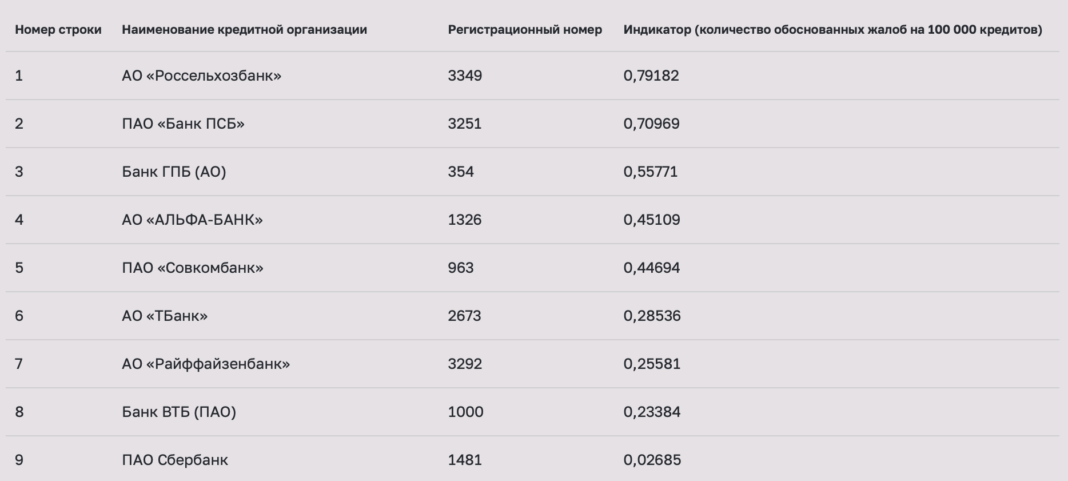This screenshot has height=481, width=1068.
Task: Select the АО «Россельхозбанк» cell
Action: click(202, 76)
